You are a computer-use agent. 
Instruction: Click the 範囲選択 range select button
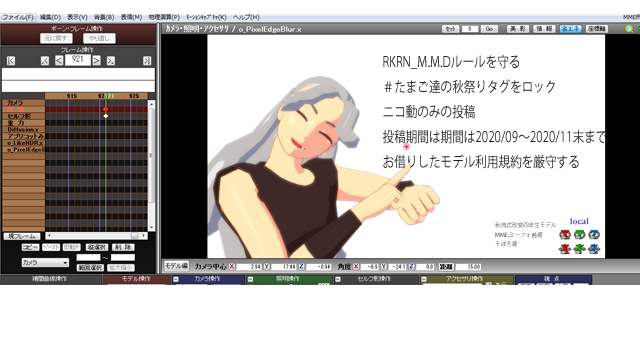coord(90,268)
